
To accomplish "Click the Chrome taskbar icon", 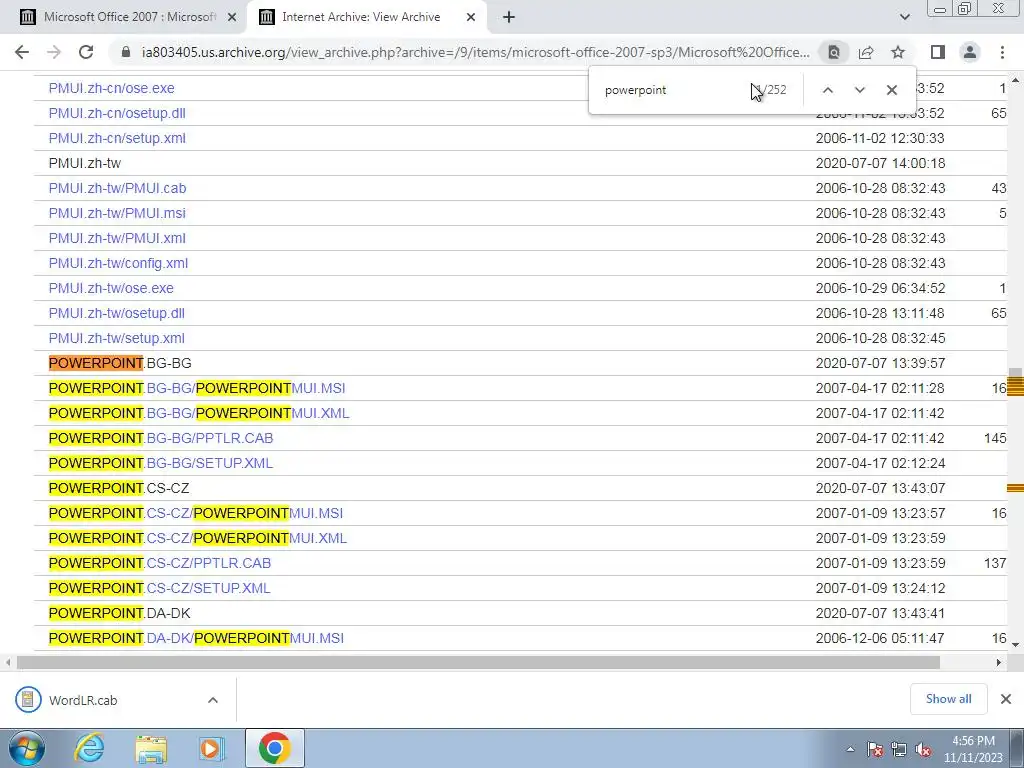I will 274,748.
